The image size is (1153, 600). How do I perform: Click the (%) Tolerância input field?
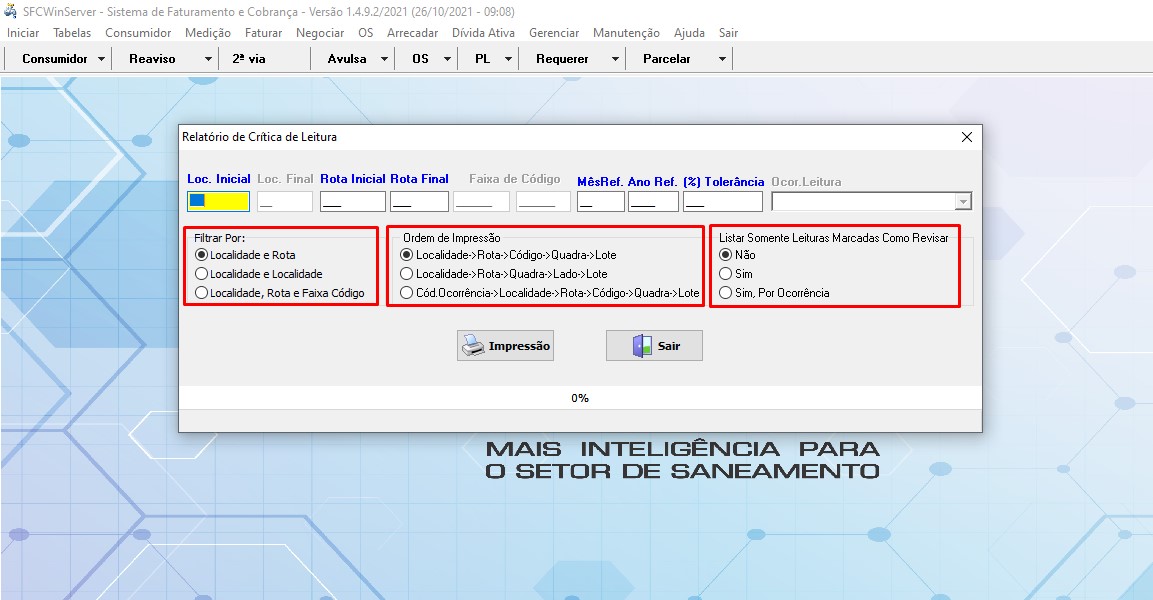[722, 202]
